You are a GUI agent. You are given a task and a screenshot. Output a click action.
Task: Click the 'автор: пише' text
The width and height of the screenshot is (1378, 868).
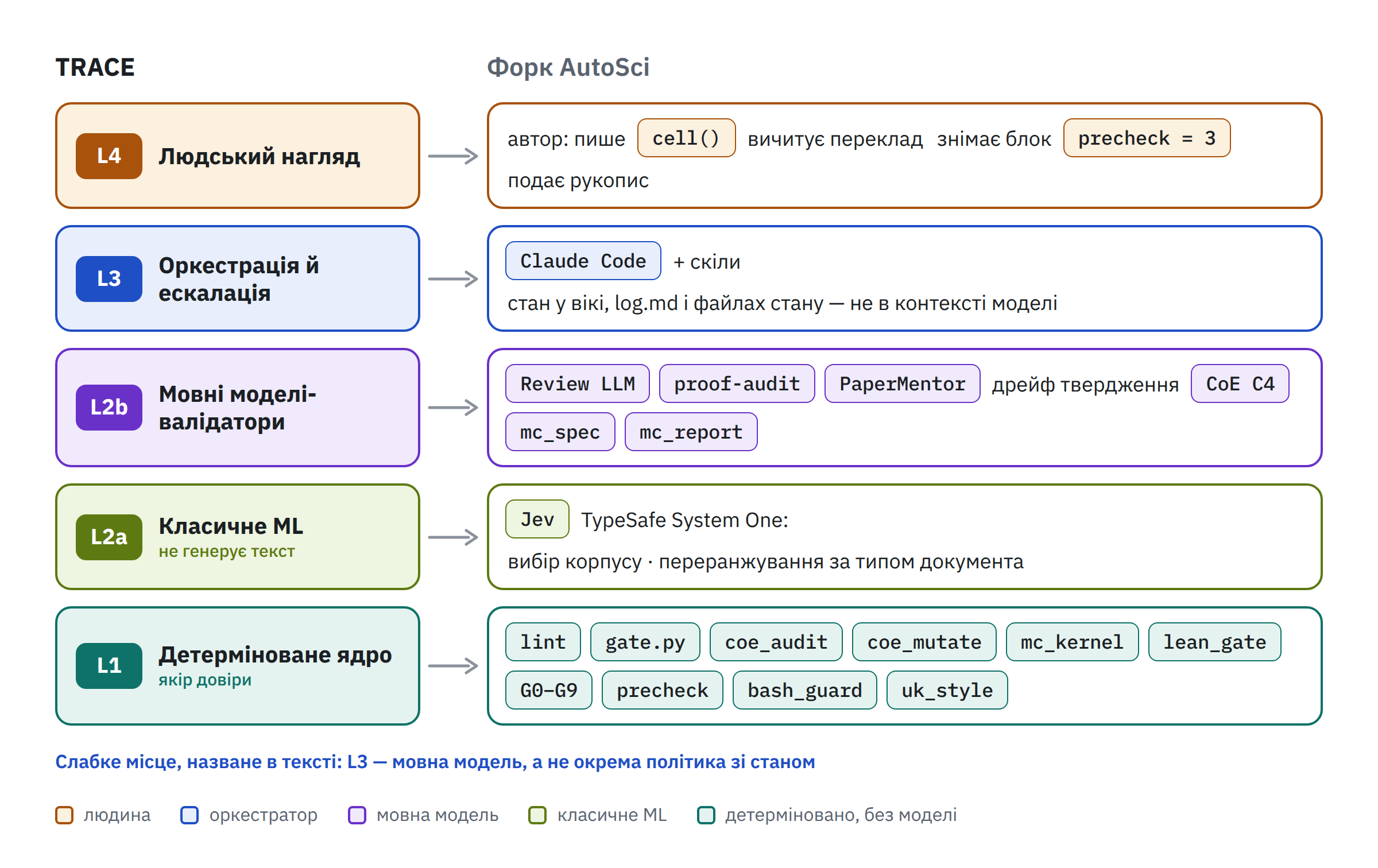point(566,139)
